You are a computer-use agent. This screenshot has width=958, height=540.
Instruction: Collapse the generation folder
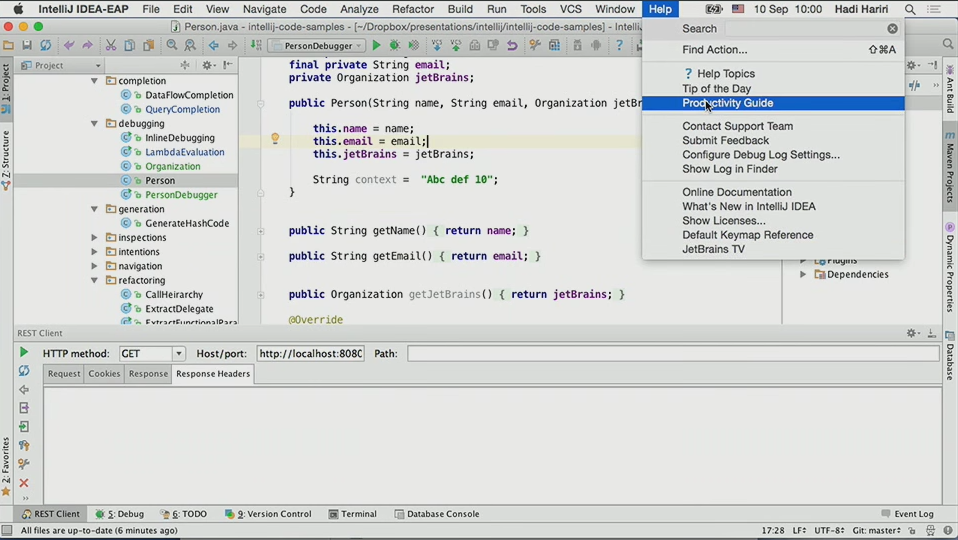coord(95,209)
